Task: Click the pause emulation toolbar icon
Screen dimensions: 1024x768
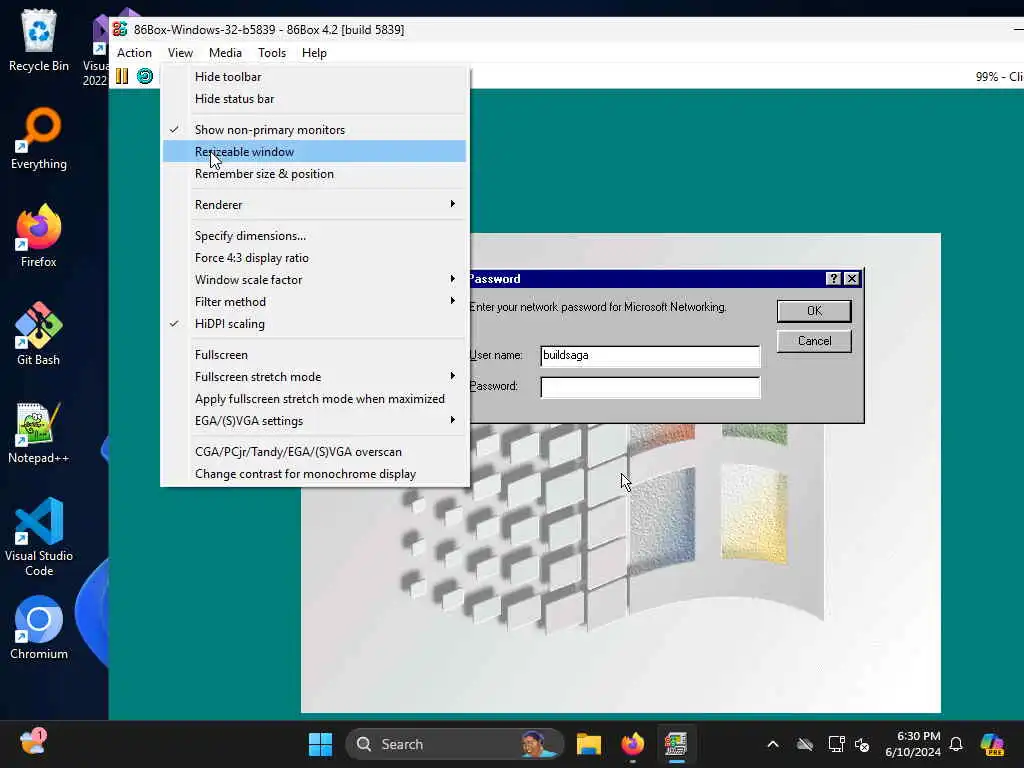Action: (121, 76)
